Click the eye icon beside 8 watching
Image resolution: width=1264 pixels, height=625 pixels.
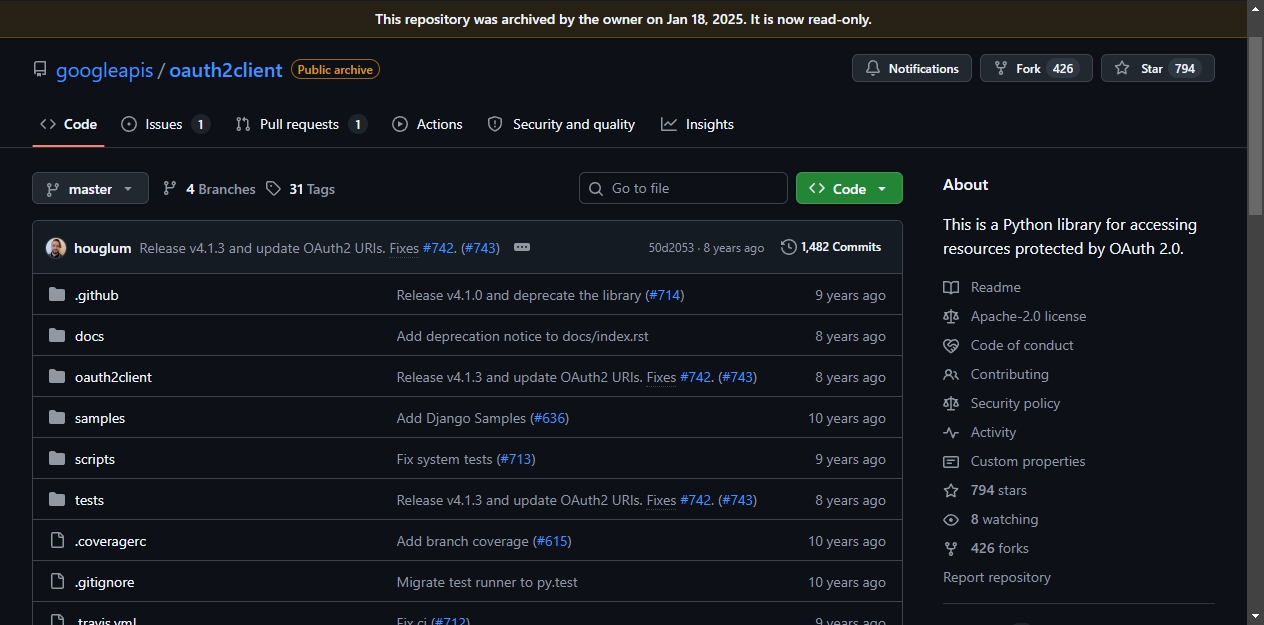pos(951,519)
